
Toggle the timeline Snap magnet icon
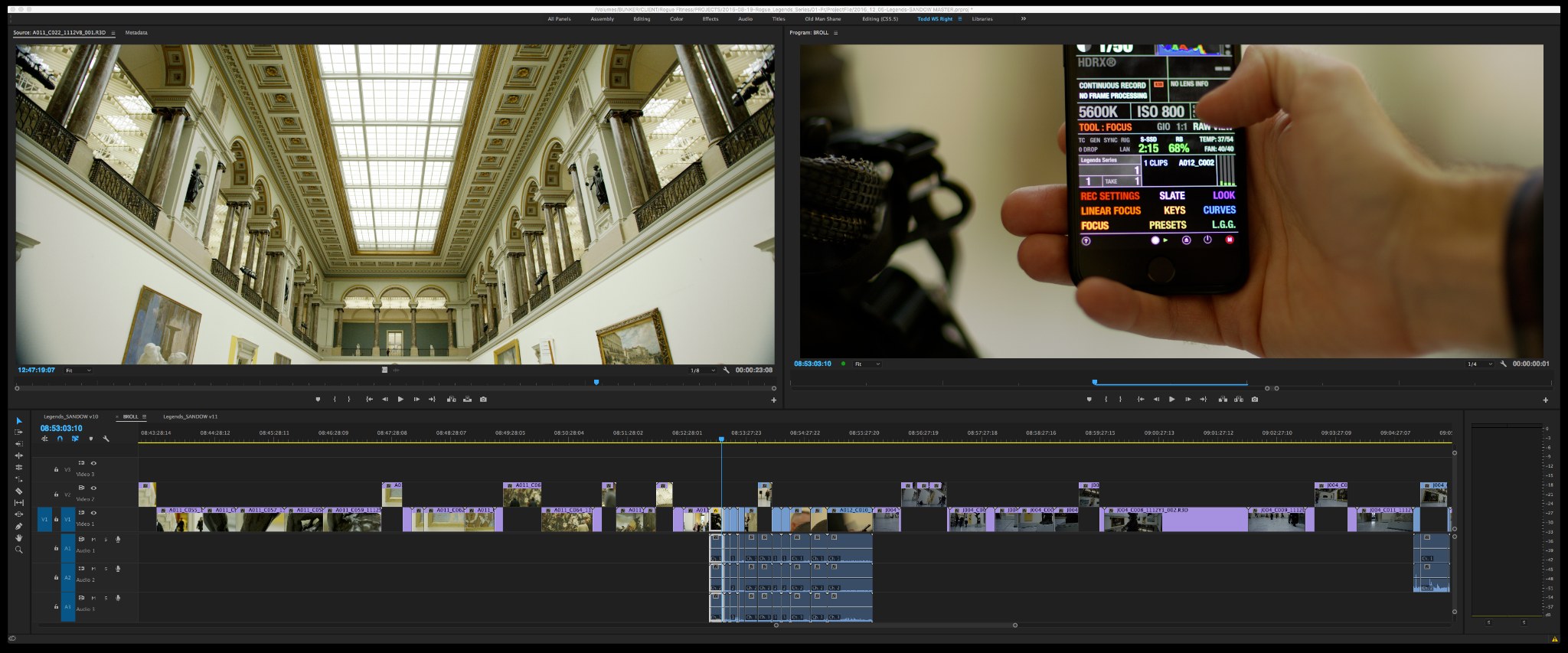pyautogui.click(x=60, y=439)
